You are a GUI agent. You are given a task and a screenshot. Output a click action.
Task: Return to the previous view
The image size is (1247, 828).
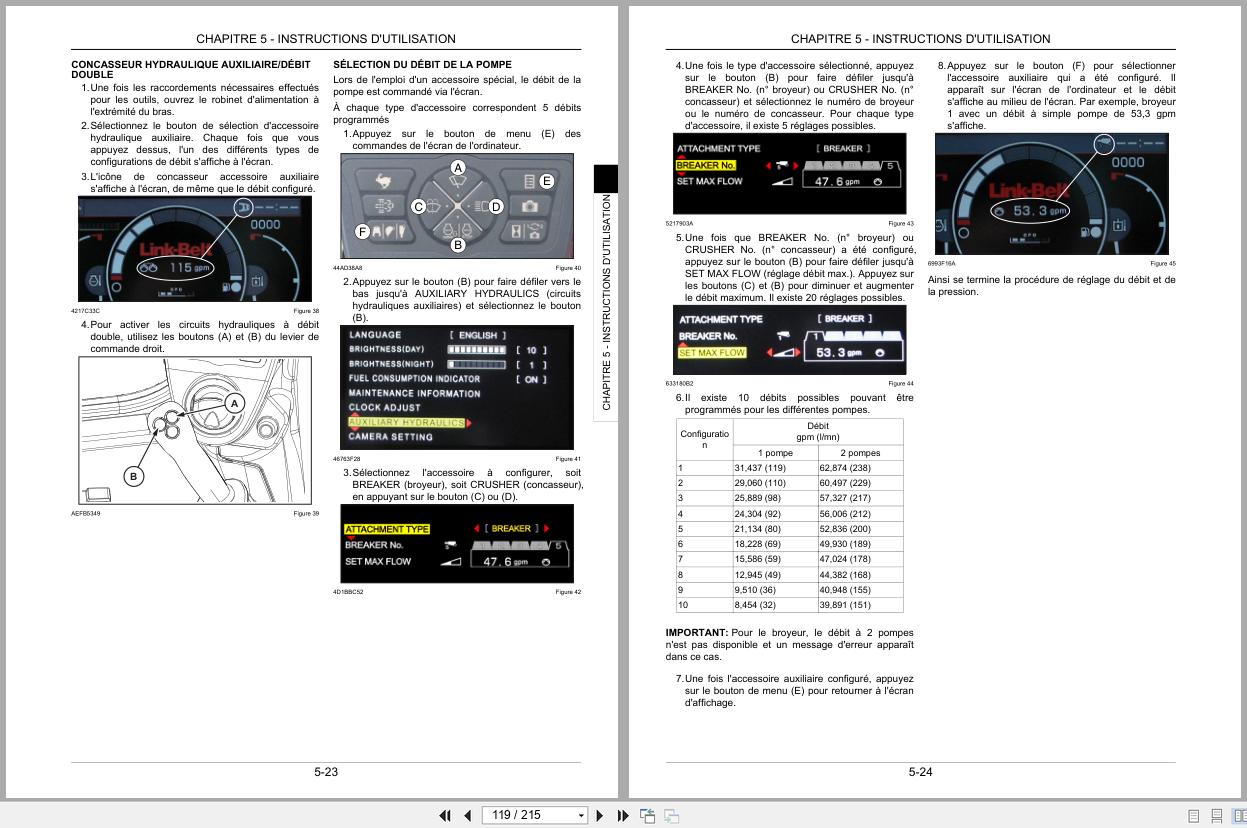(x=647, y=815)
